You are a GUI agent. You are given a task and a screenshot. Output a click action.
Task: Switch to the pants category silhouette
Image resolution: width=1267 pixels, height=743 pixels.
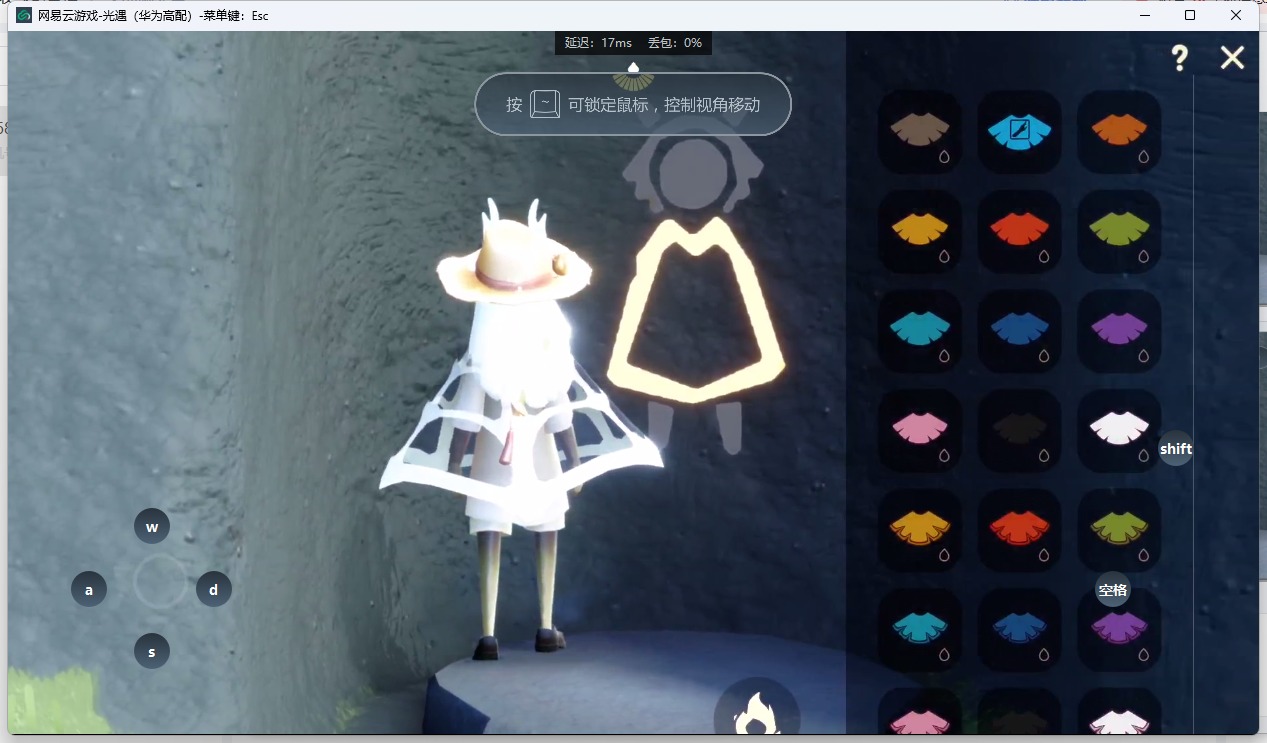click(694, 428)
